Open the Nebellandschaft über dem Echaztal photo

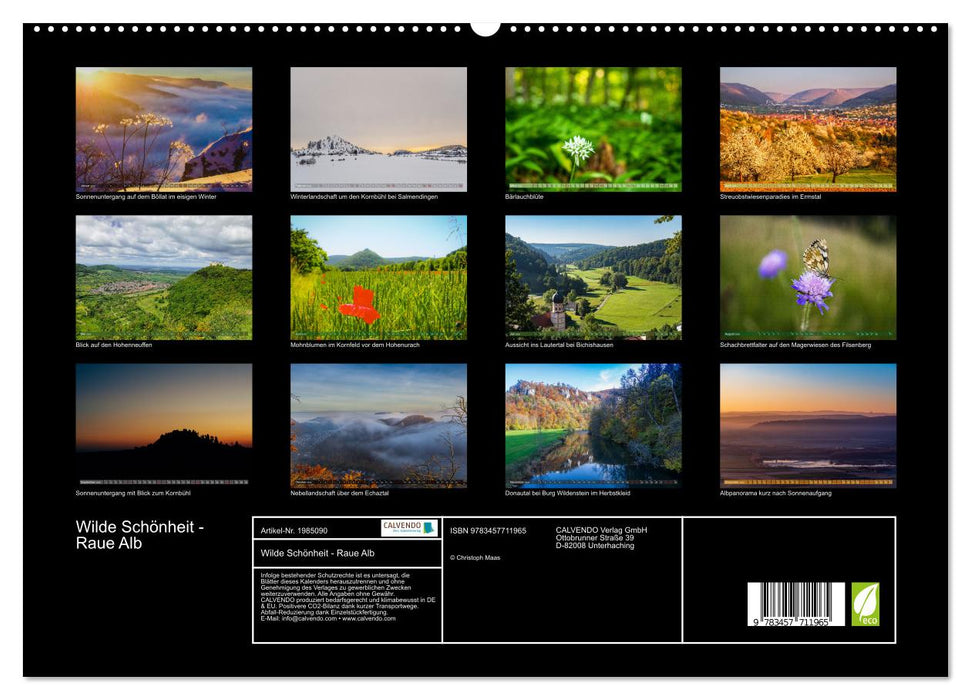tap(378, 425)
